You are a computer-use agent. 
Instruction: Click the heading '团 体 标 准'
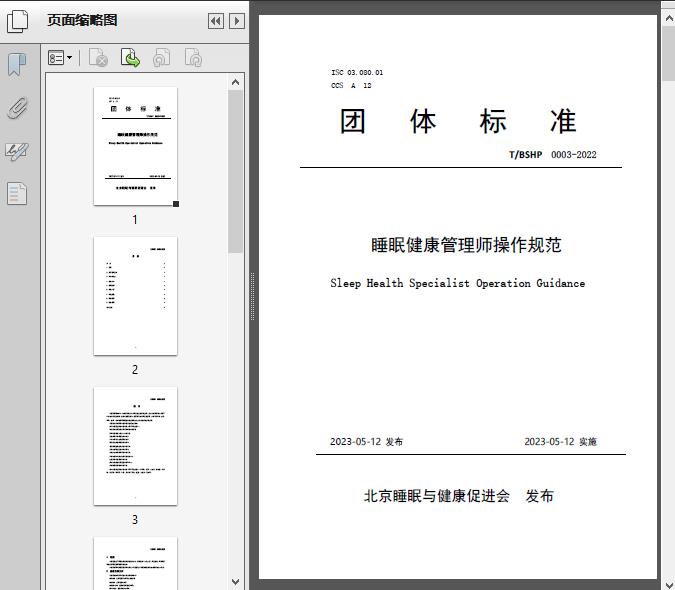click(x=458, y=121)
